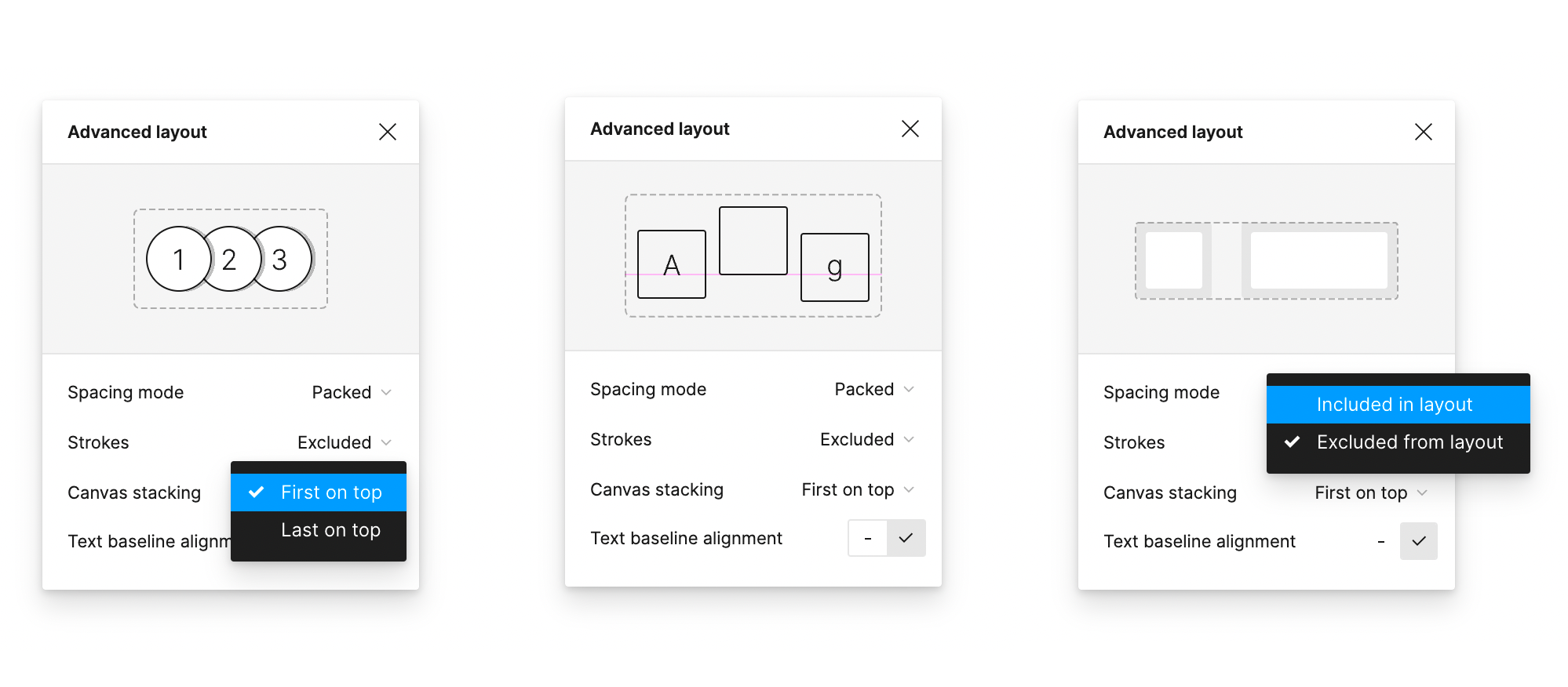
Task: Close the left Advanced layout panel
Action: [388, 132]
